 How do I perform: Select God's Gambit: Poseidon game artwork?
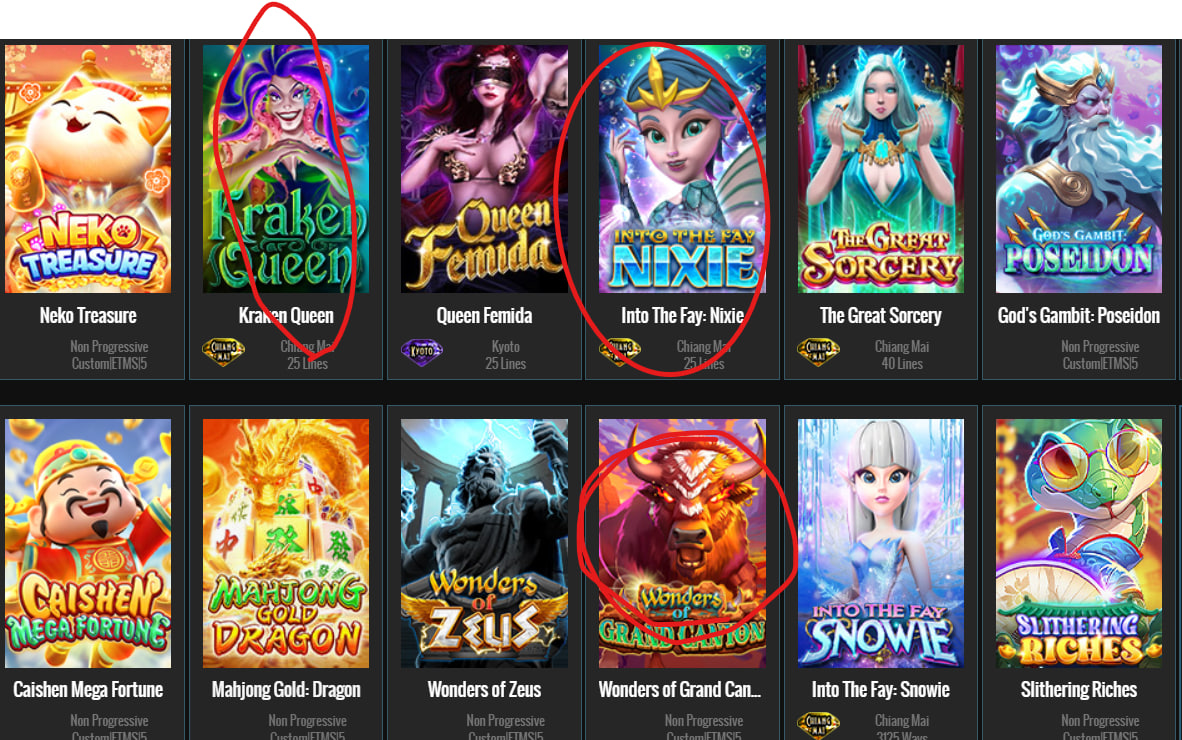click(1079, 169)
